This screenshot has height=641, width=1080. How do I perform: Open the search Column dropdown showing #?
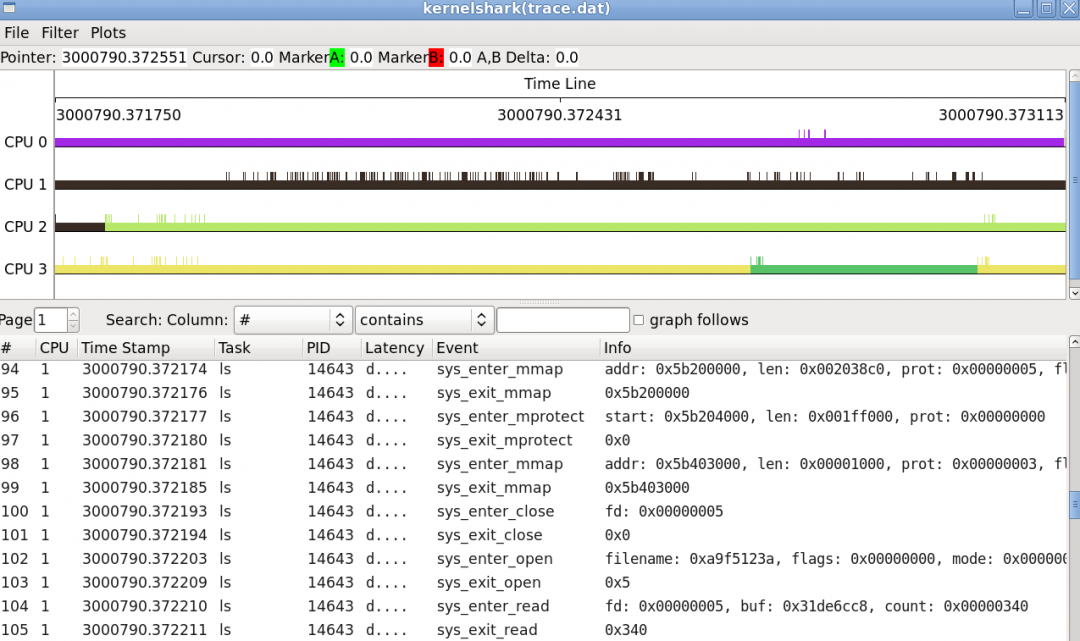pos(292,319)
